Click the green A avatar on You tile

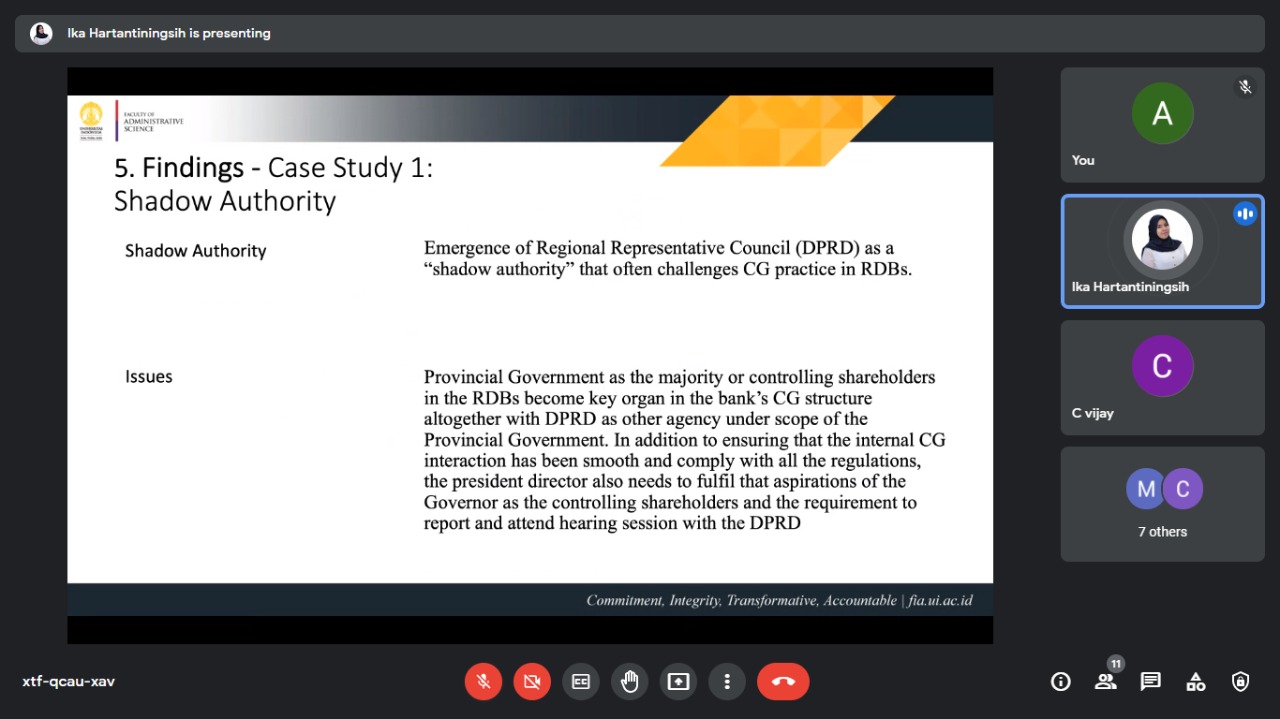[1162, 114]
